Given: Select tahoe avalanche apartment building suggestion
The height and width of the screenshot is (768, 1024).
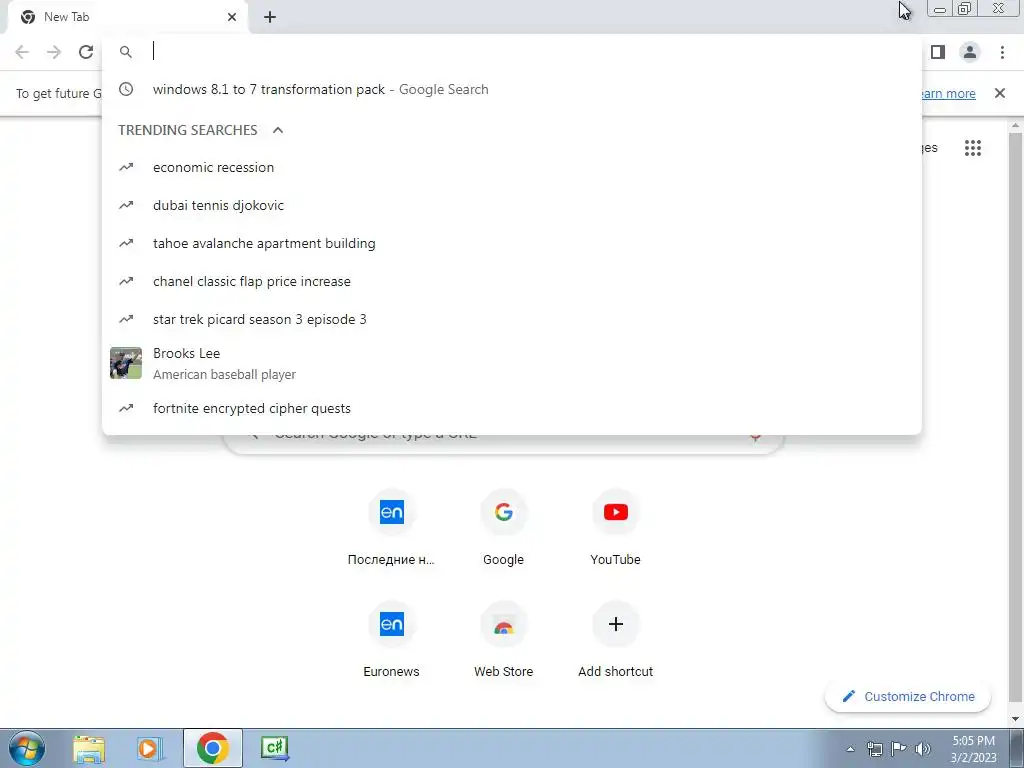Looking at the screenshot, I should [512, 243].
